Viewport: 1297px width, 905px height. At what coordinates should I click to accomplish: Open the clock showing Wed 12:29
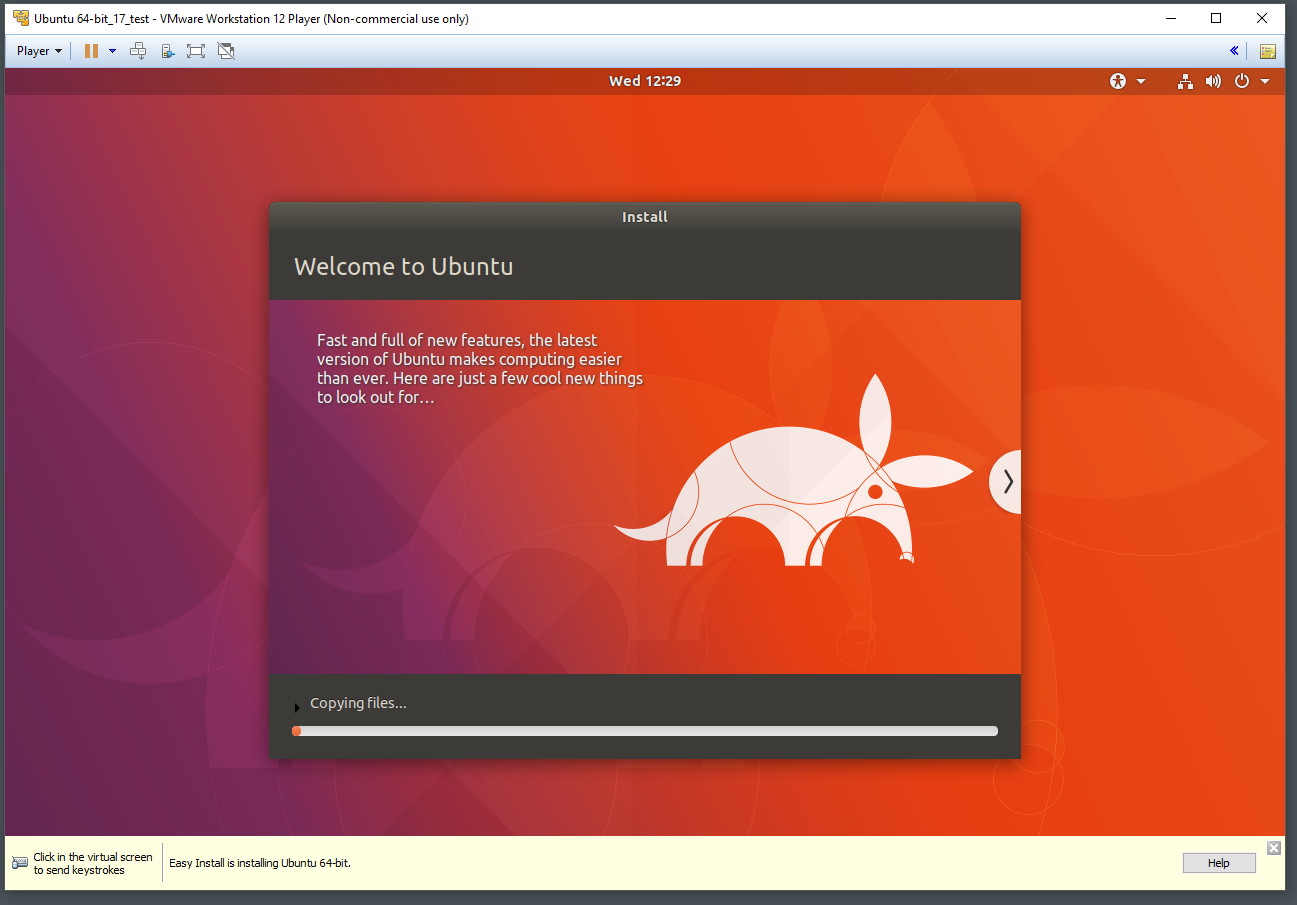coord(645,81)
